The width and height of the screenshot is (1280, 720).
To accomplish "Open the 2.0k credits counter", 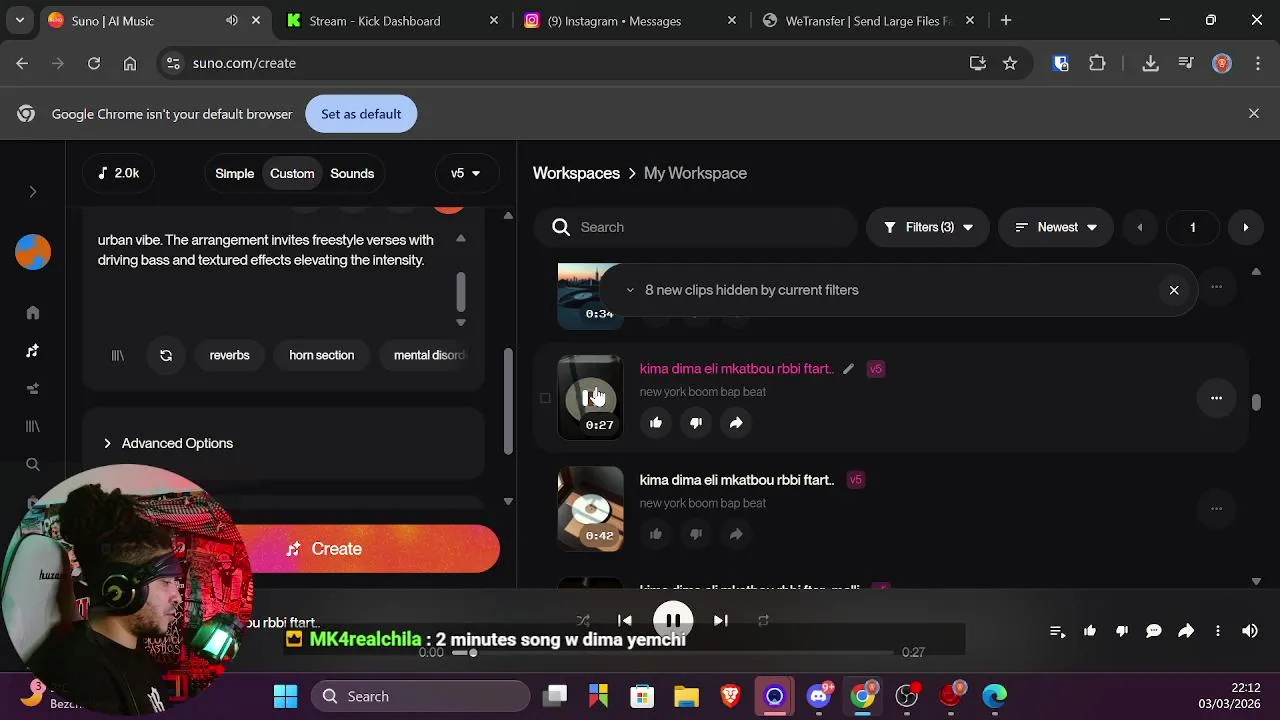I will point(118,173).
